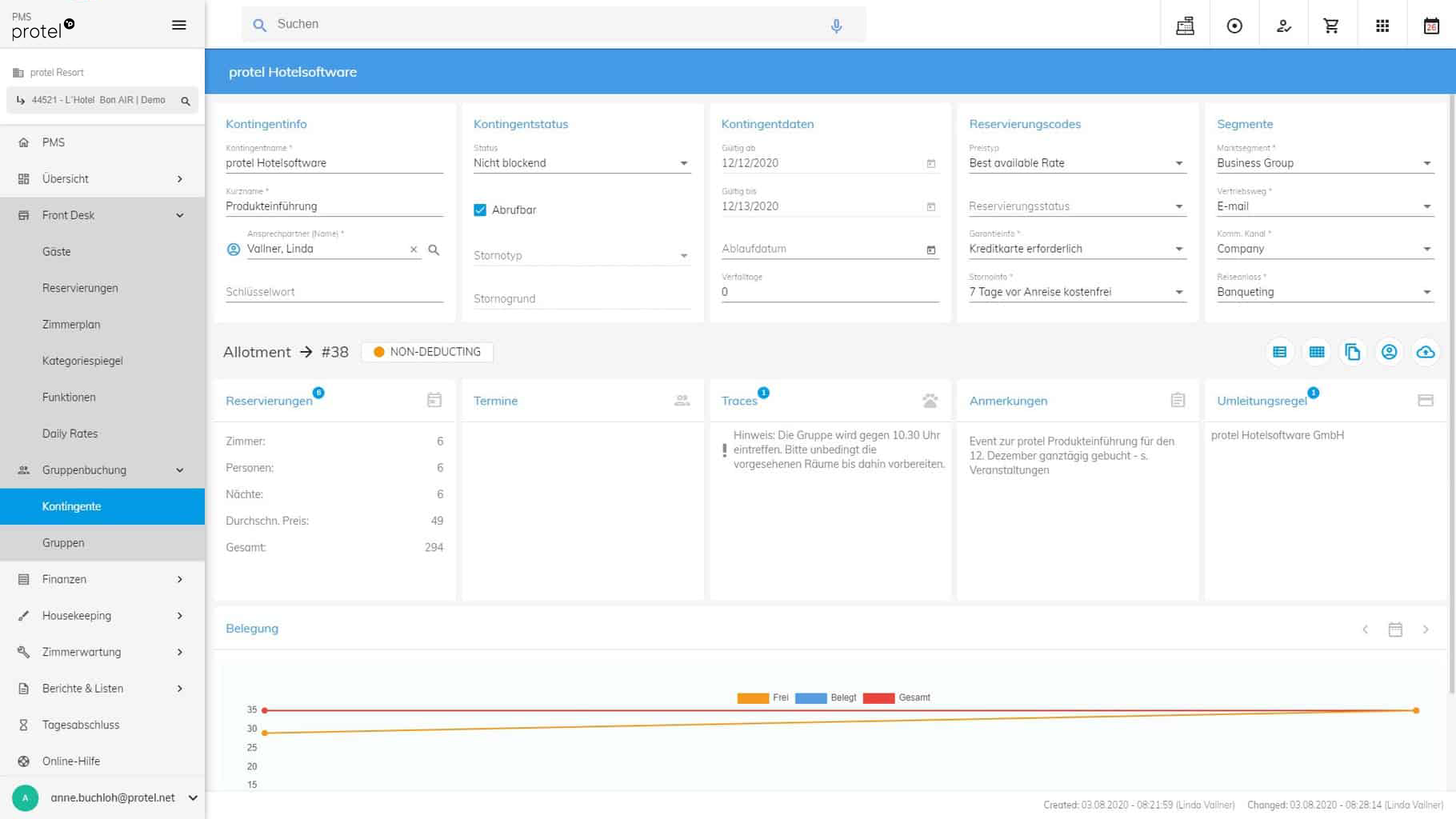Viewport: 1456px width, 819px height.
Task: Expand user account anne.buchloh menu
Action: (x=193, y=797)
